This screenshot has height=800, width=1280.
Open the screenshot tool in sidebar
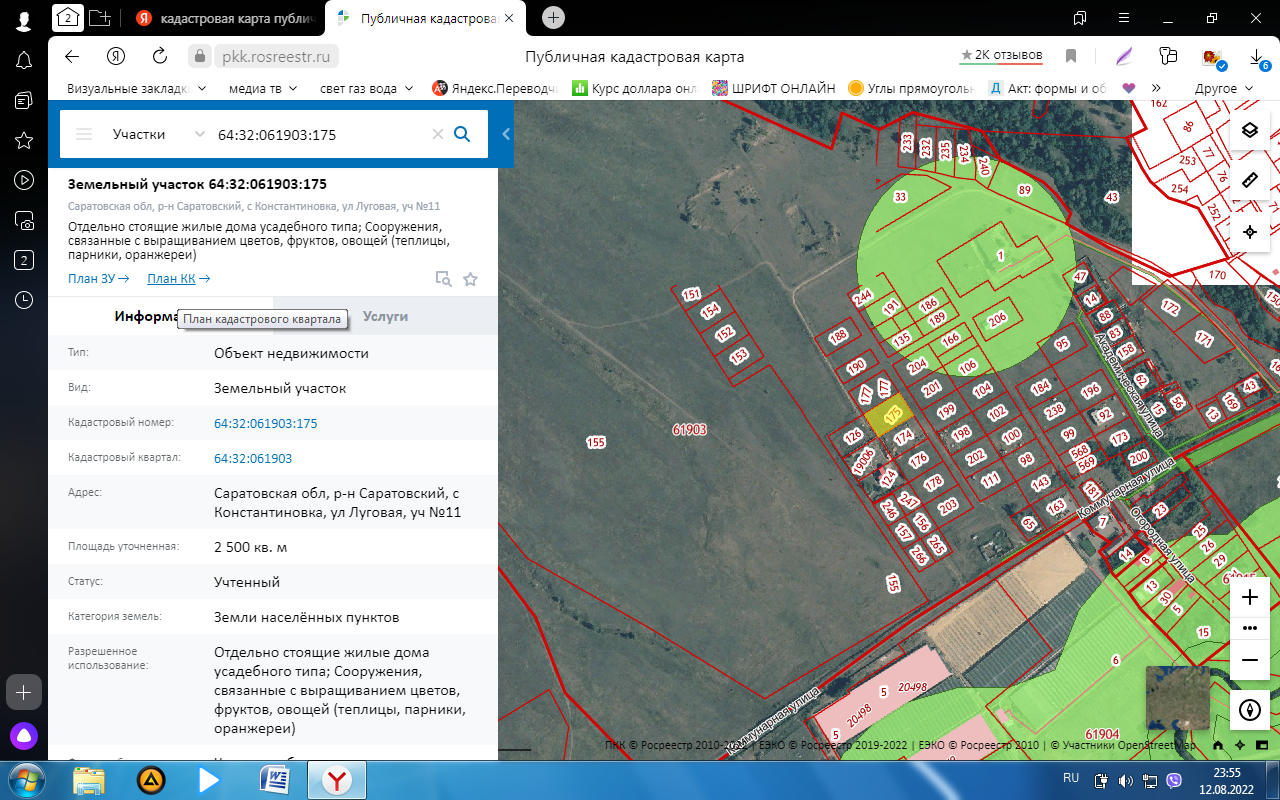tap(24, 220)
